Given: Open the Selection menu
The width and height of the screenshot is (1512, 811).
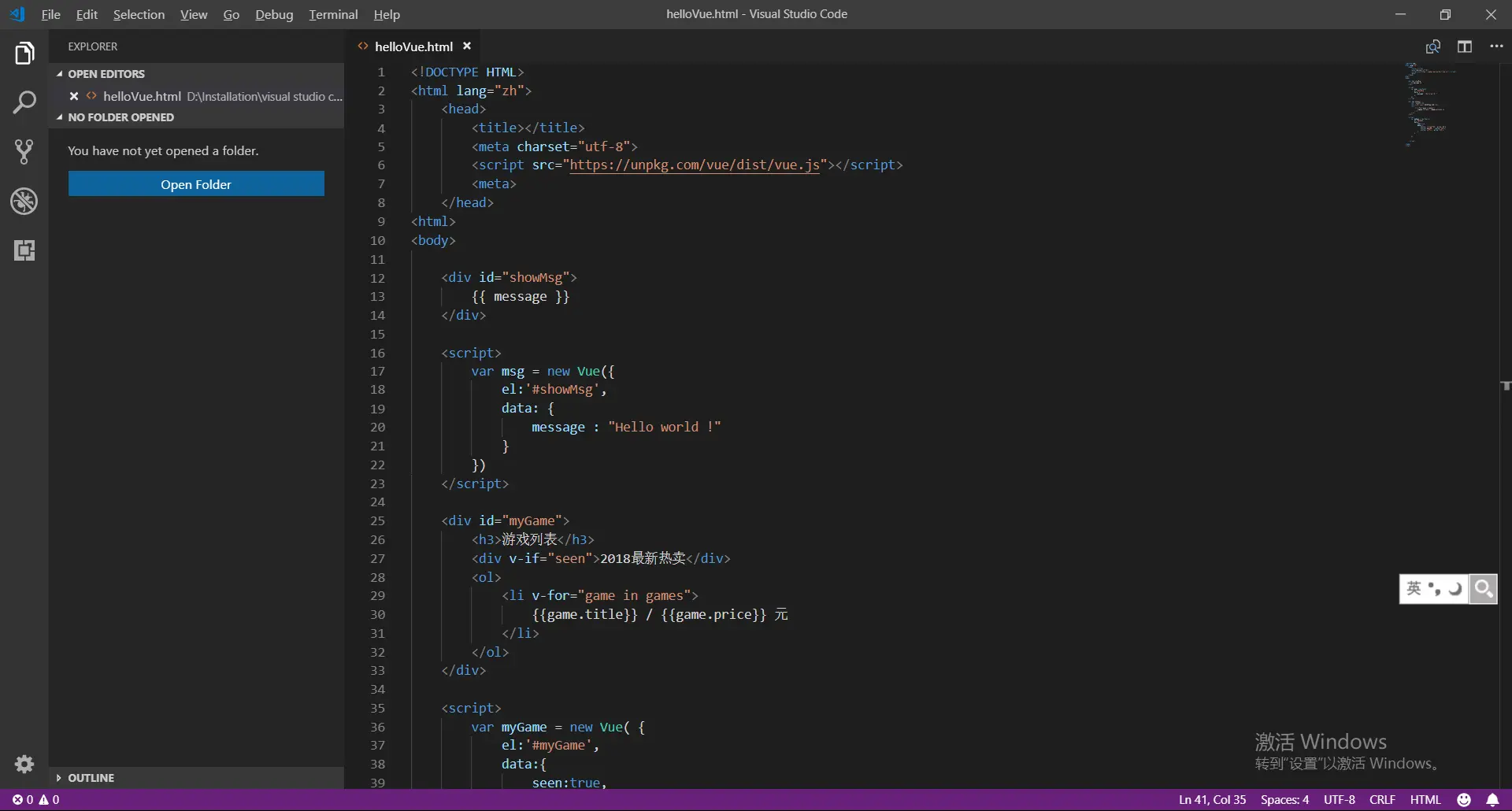Looking at the screenshot, I should click(139, 14).
